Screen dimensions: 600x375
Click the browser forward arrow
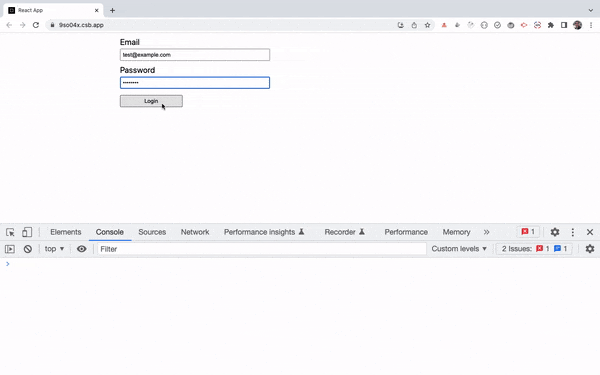click(23, 25)
